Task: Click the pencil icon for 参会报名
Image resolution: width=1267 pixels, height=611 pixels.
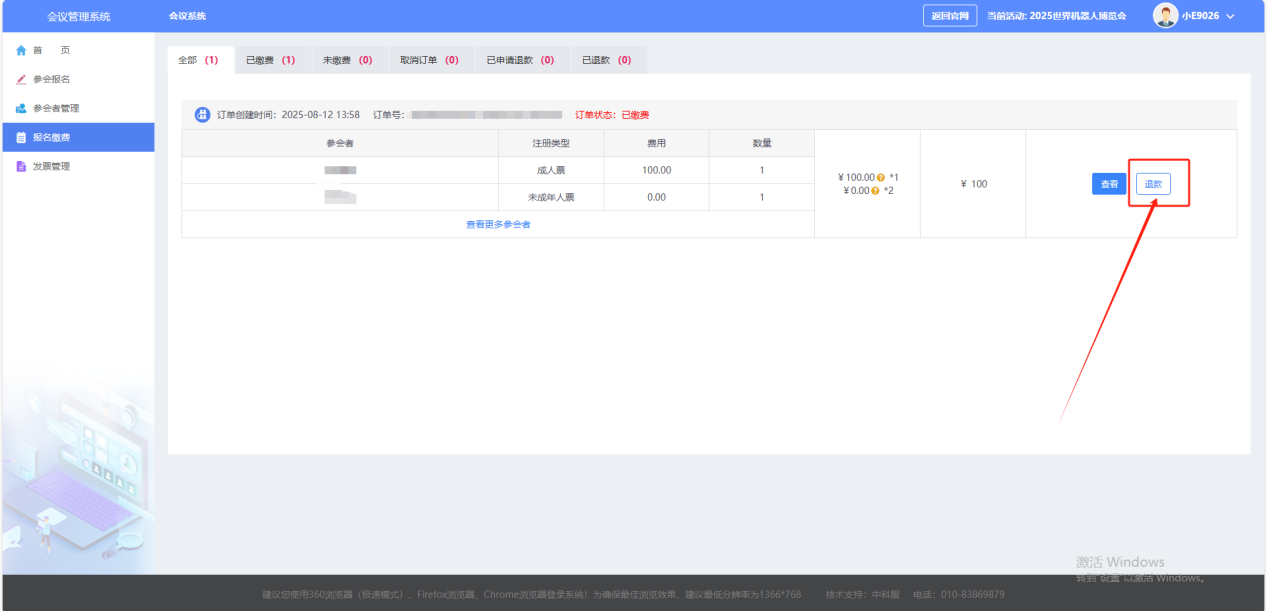Action: coord(20,80)
